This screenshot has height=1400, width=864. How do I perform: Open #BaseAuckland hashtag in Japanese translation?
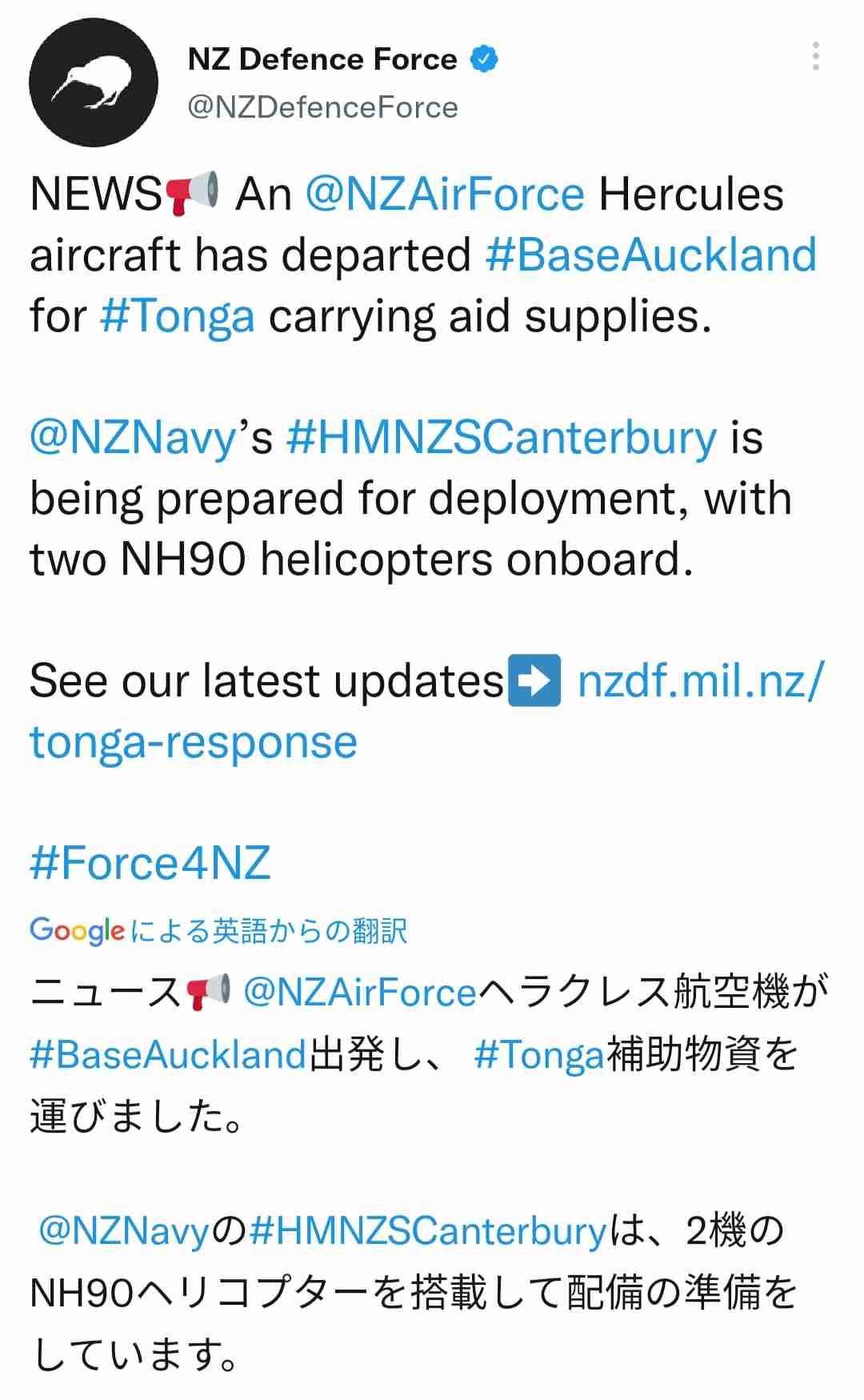pyautogui.click(x=168, y=1054)
